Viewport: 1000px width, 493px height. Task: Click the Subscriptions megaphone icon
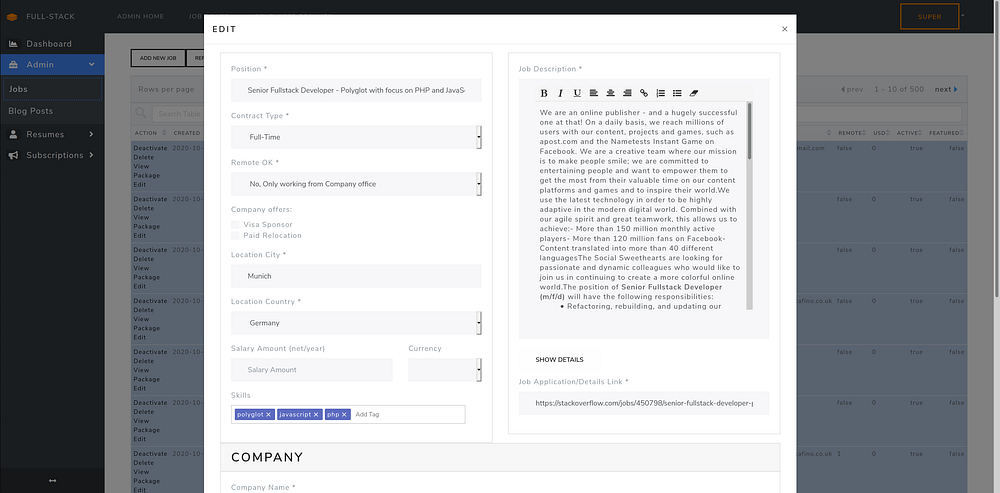click(x=13, y=156)
